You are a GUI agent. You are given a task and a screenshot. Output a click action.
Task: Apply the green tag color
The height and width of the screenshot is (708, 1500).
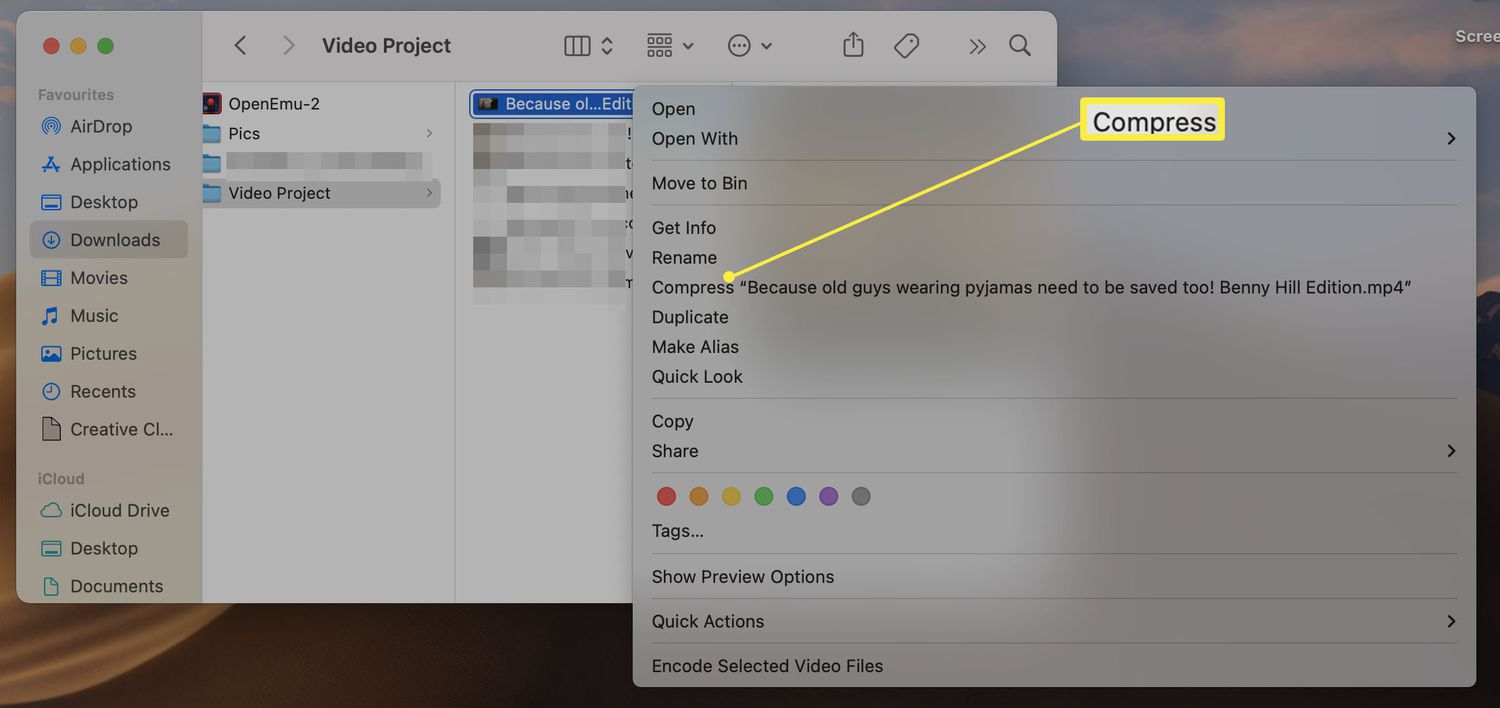(764, 496)
